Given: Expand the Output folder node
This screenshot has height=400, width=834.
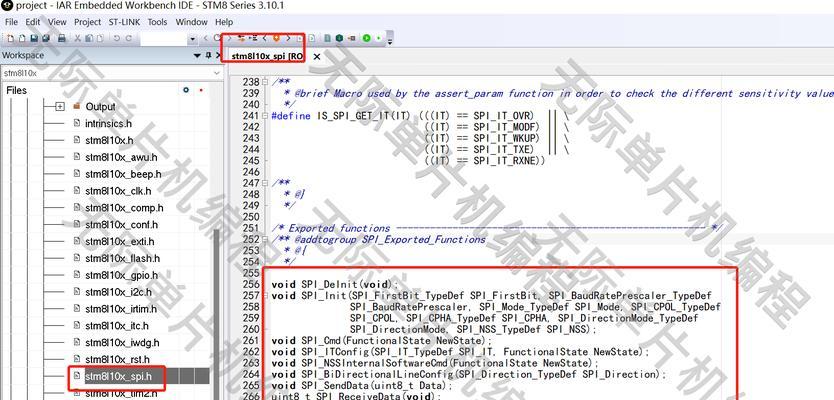Looking at the screenshot, I should [60, 106].
